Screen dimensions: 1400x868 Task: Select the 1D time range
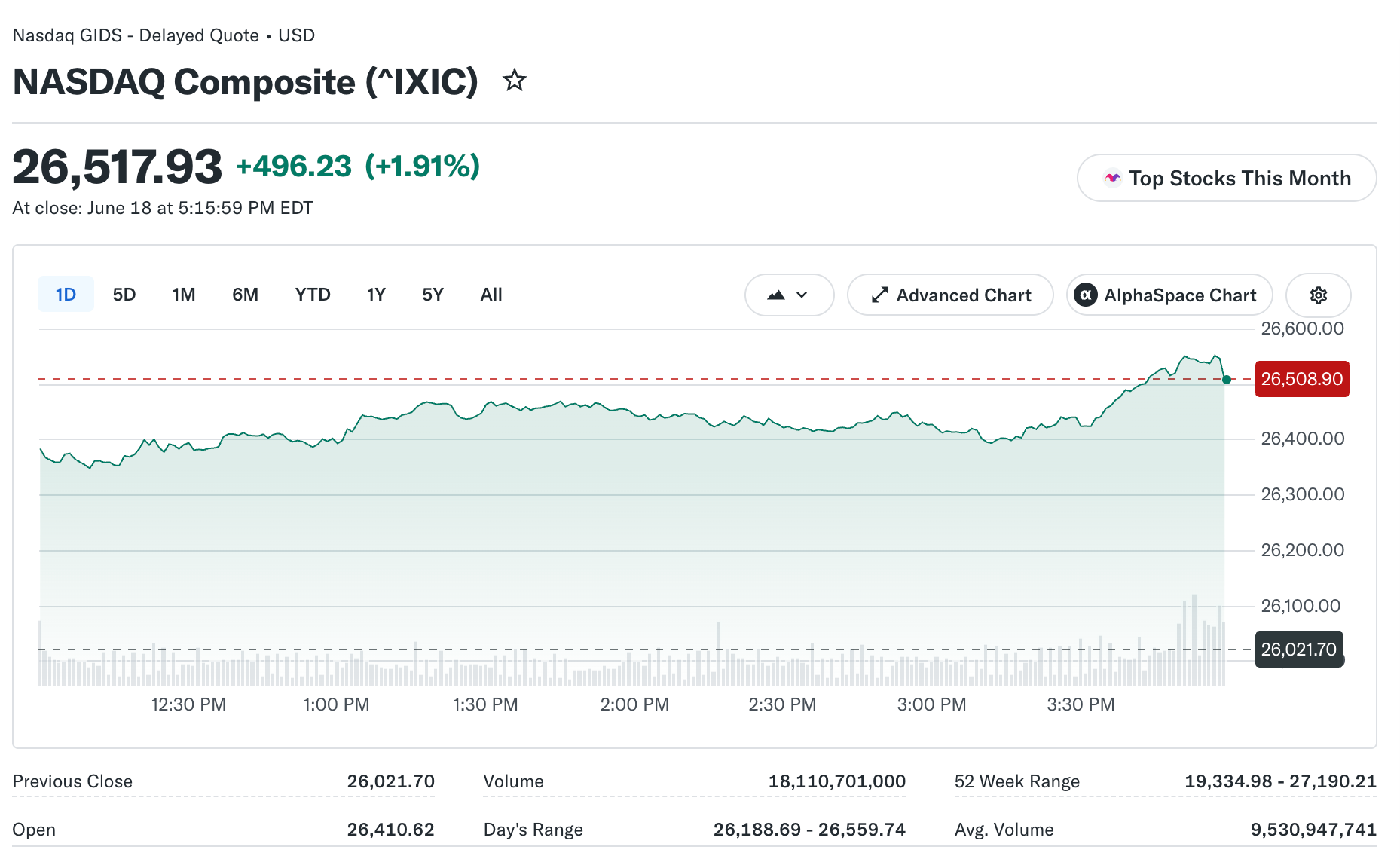[66, 295]
